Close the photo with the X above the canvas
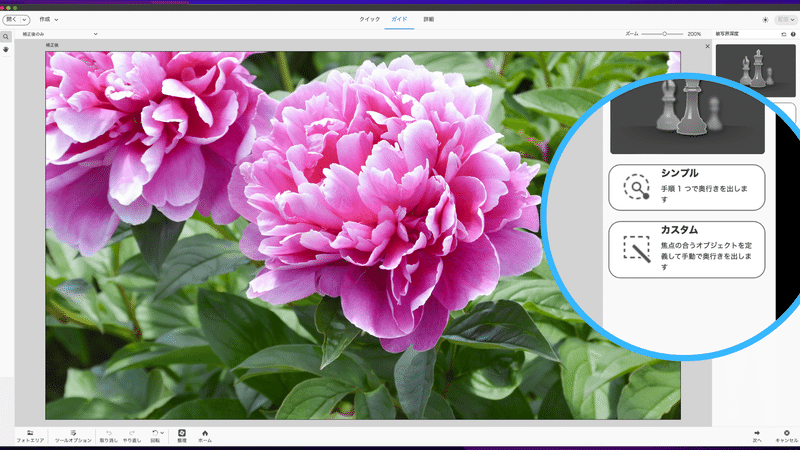 [x=707, y=46]
